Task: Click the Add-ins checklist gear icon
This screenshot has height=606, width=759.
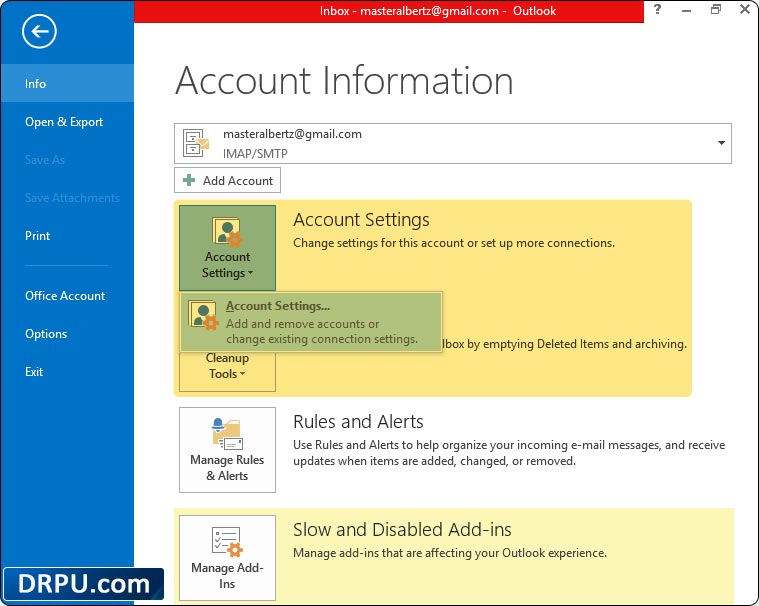Action: [x=227, y=542]
